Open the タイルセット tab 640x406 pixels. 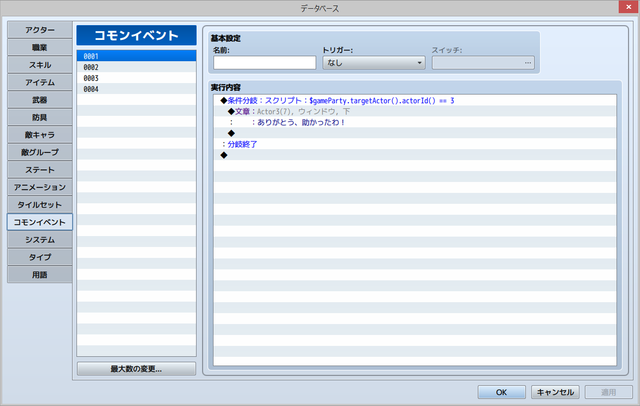pyautogui.click(x=40, y=205)
